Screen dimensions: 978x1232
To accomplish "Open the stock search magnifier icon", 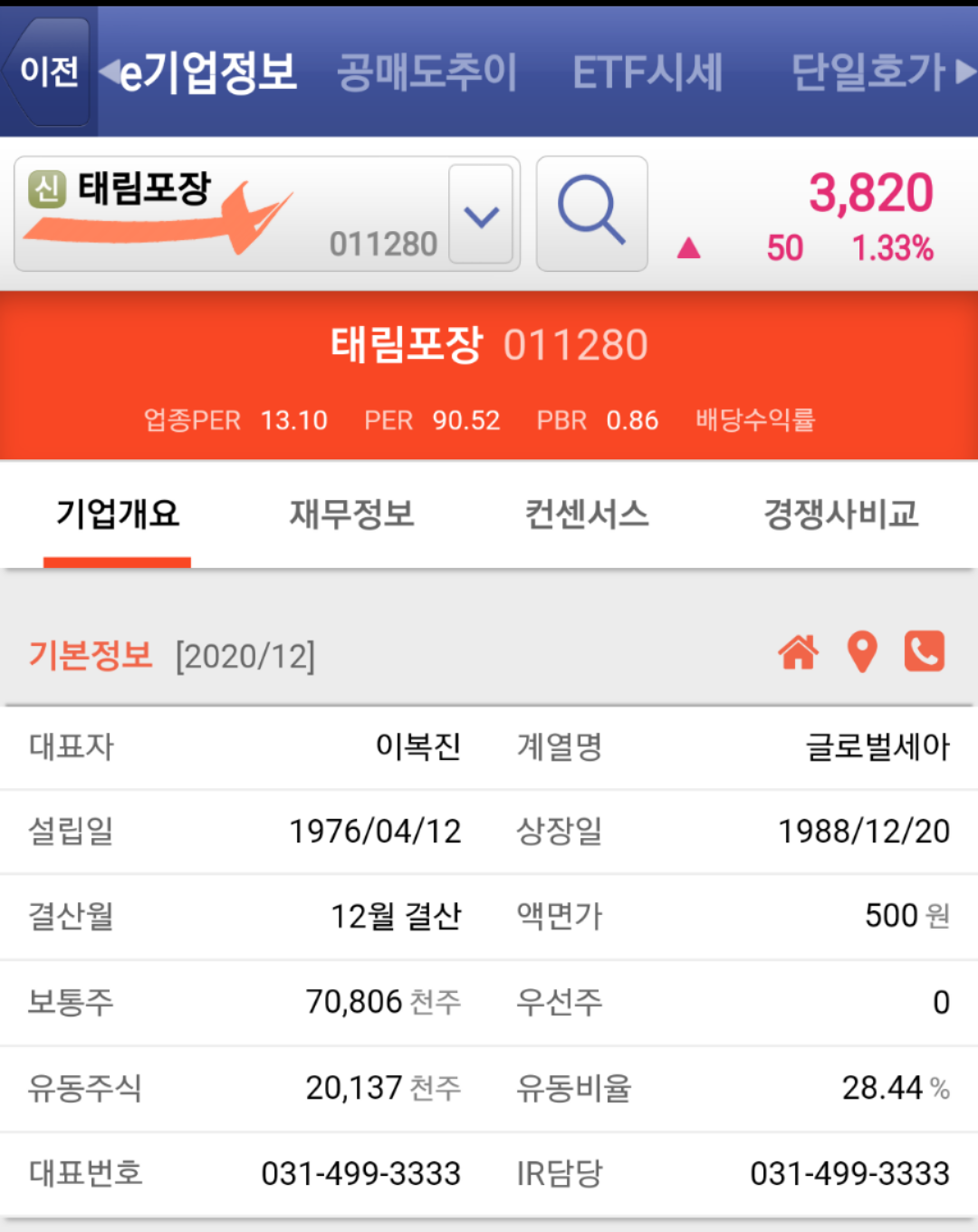I will click(591, 214).
